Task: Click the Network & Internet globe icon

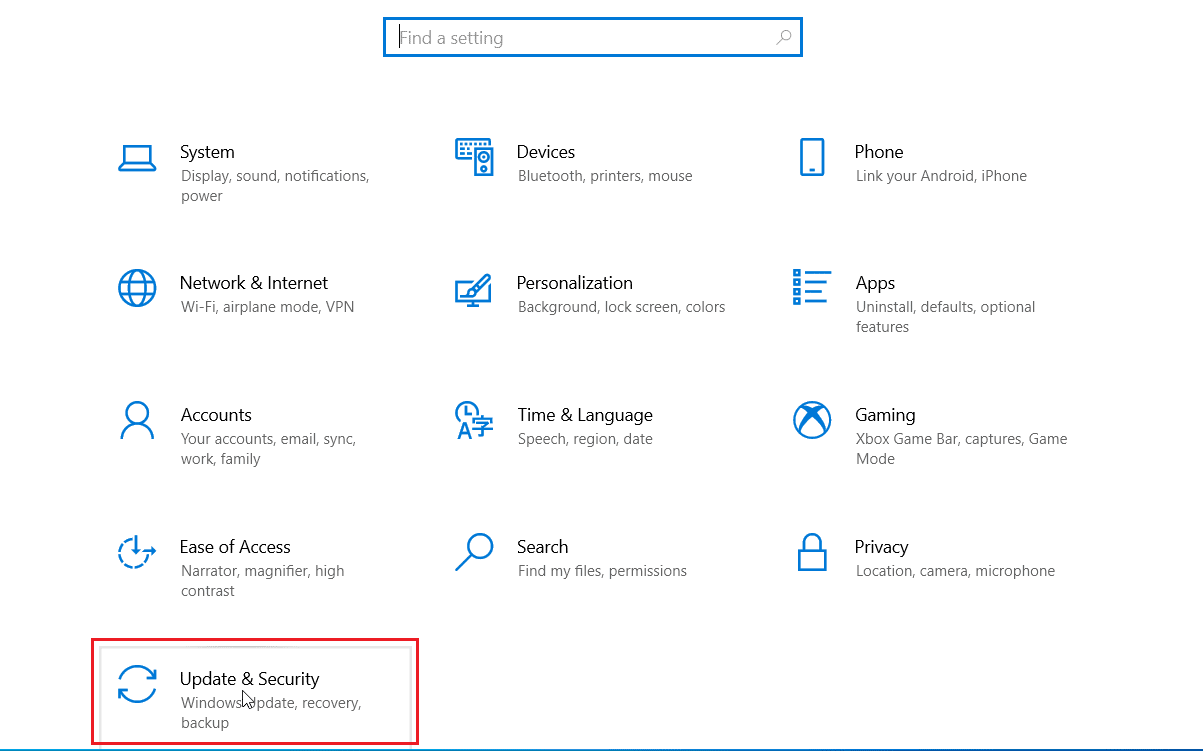Action: click(x=137, y=288)
